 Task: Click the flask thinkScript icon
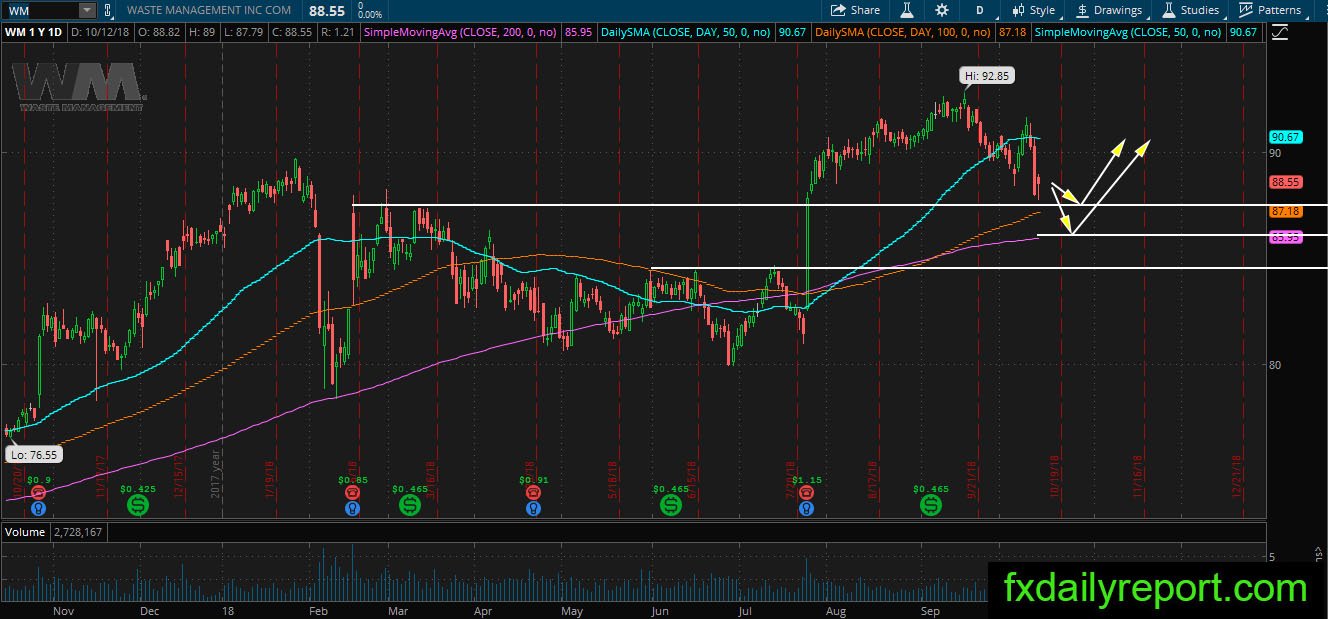point(907,10)
